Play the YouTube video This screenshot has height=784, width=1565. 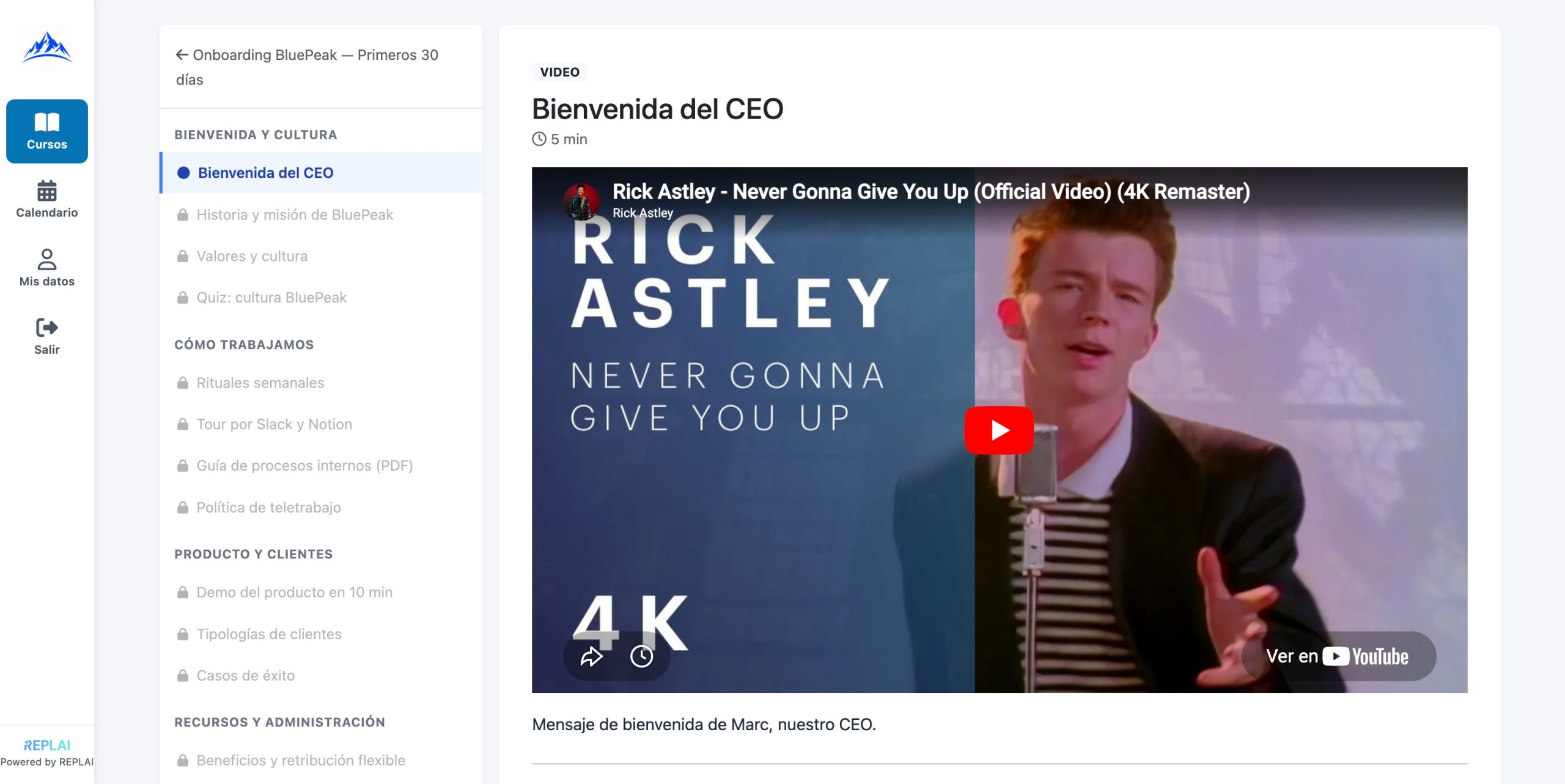tap(999, 430)
